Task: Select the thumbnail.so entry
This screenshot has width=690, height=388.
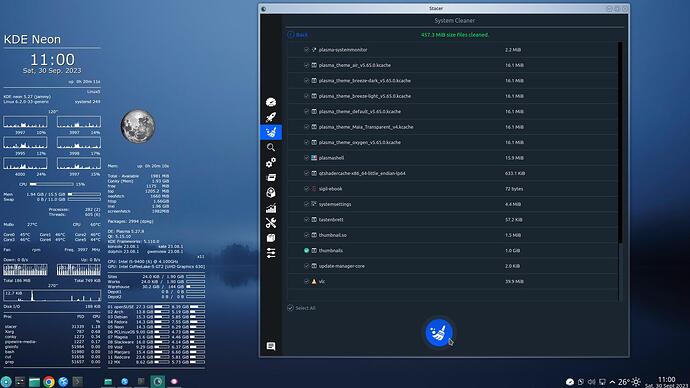Action: coord(452,235)
